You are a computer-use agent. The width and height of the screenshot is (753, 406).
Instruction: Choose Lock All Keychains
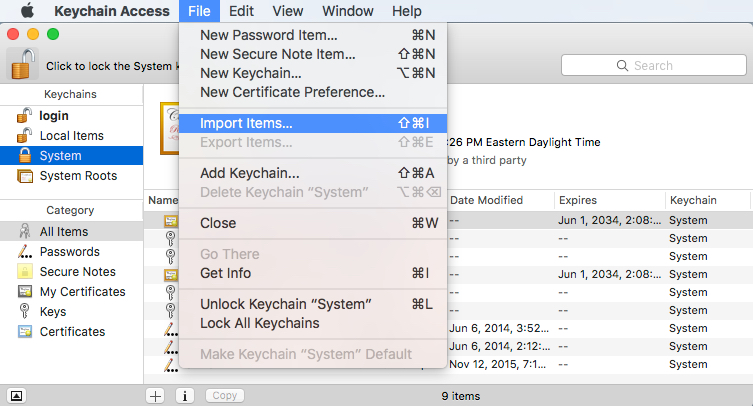(313, 323)
